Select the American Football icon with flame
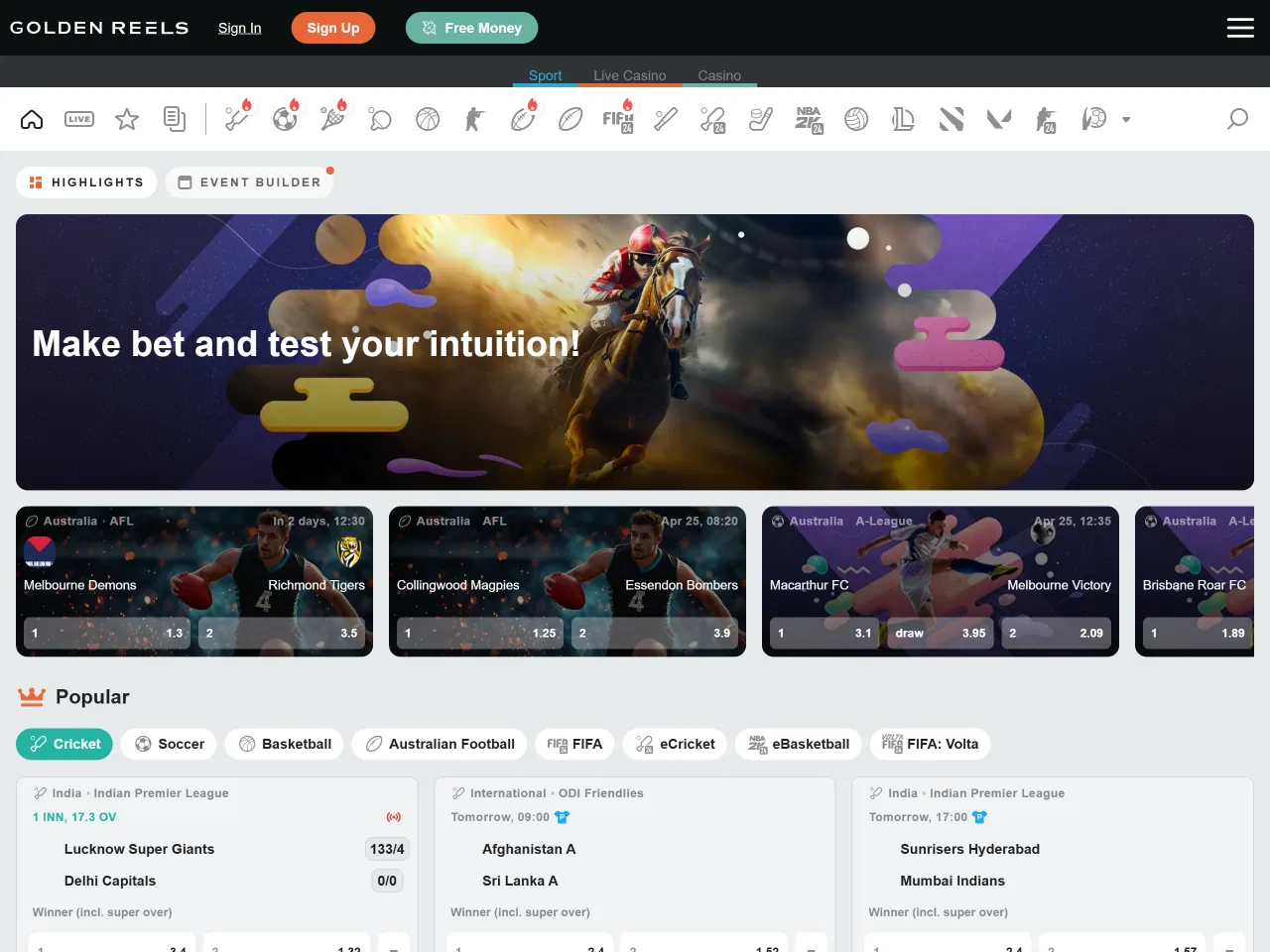 tap(523, 118)
